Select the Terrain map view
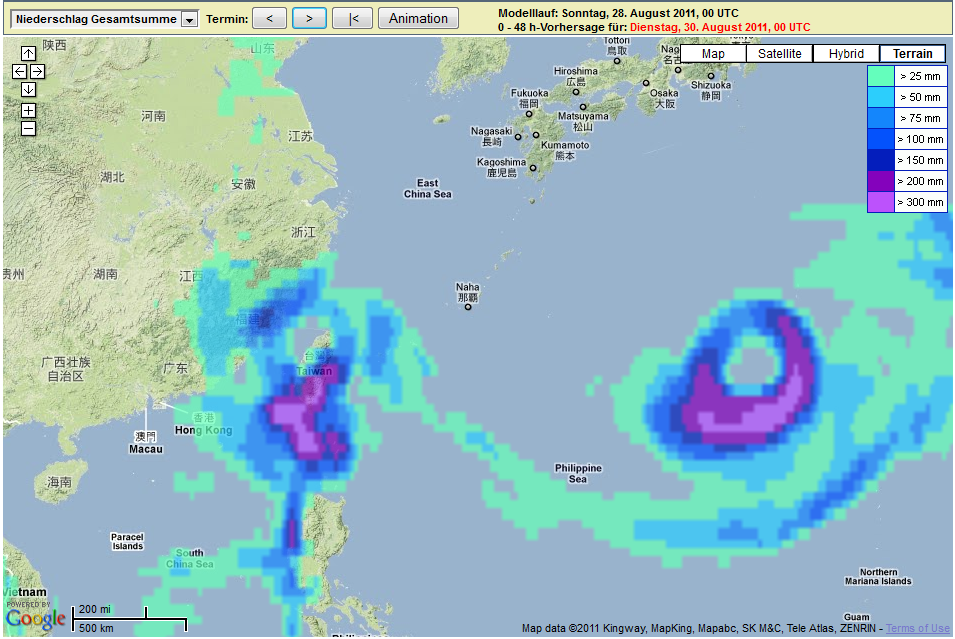 pyautogui.click(x=912, y=54)
